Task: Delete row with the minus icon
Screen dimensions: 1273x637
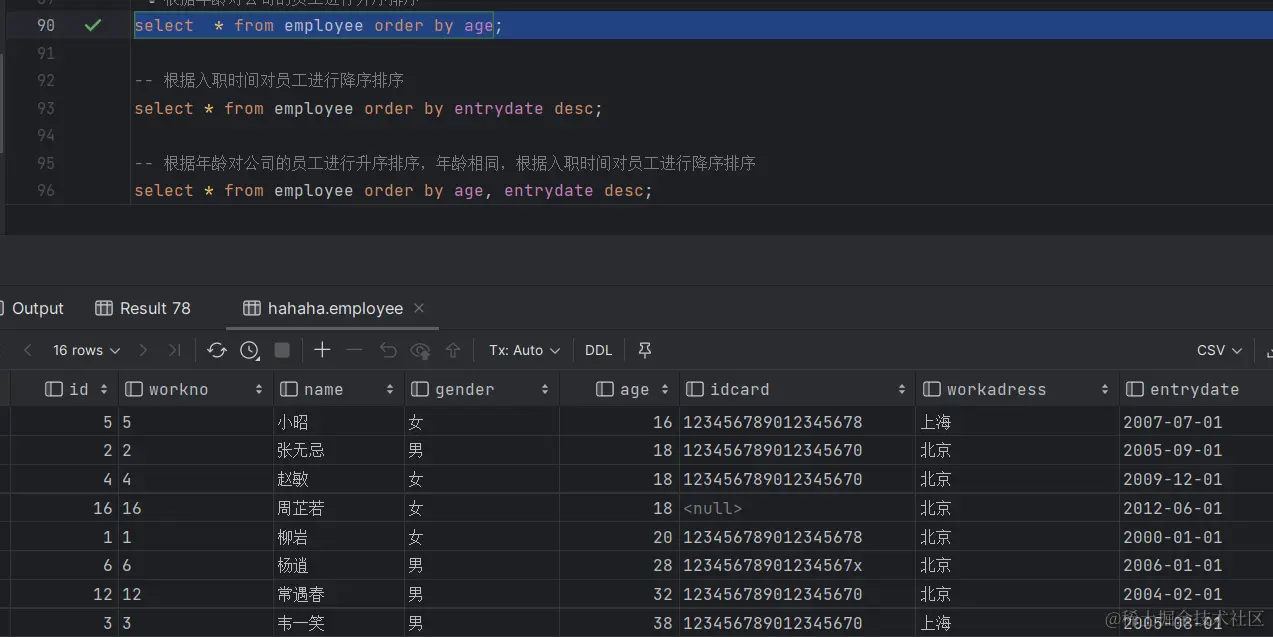Action: click(x=354, y=350)
